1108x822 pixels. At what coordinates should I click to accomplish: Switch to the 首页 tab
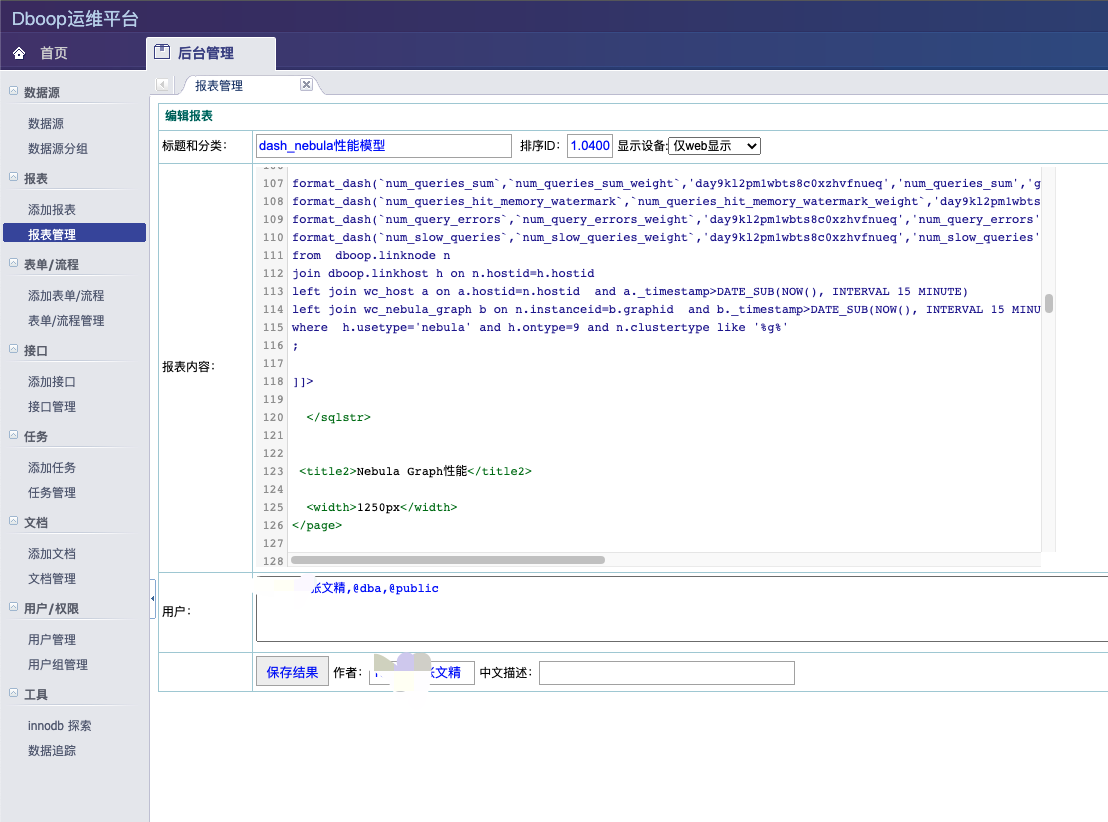click(54, 53)
